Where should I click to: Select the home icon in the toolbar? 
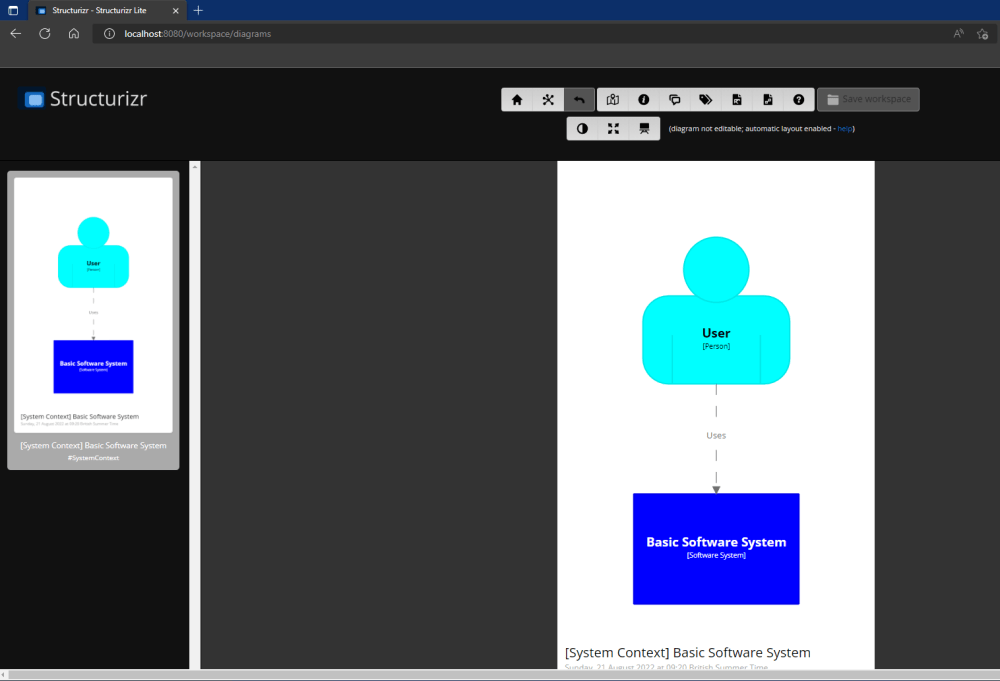click(517, 99)
